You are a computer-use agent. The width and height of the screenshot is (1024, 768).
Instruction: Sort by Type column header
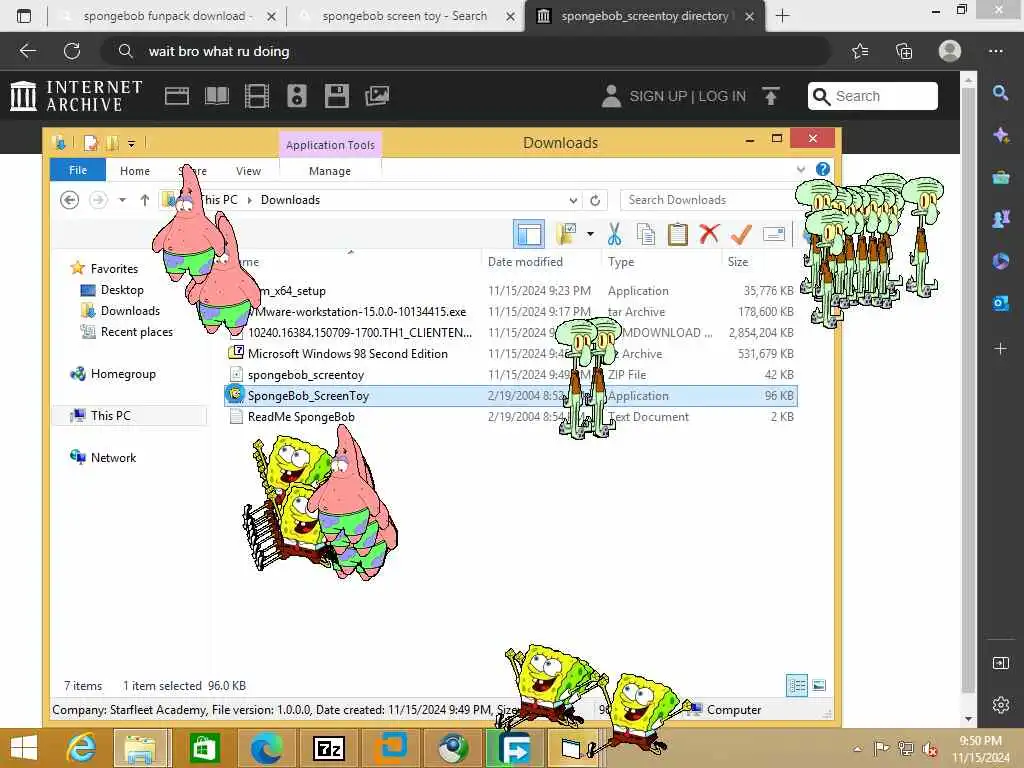click(x=621, y=262)
